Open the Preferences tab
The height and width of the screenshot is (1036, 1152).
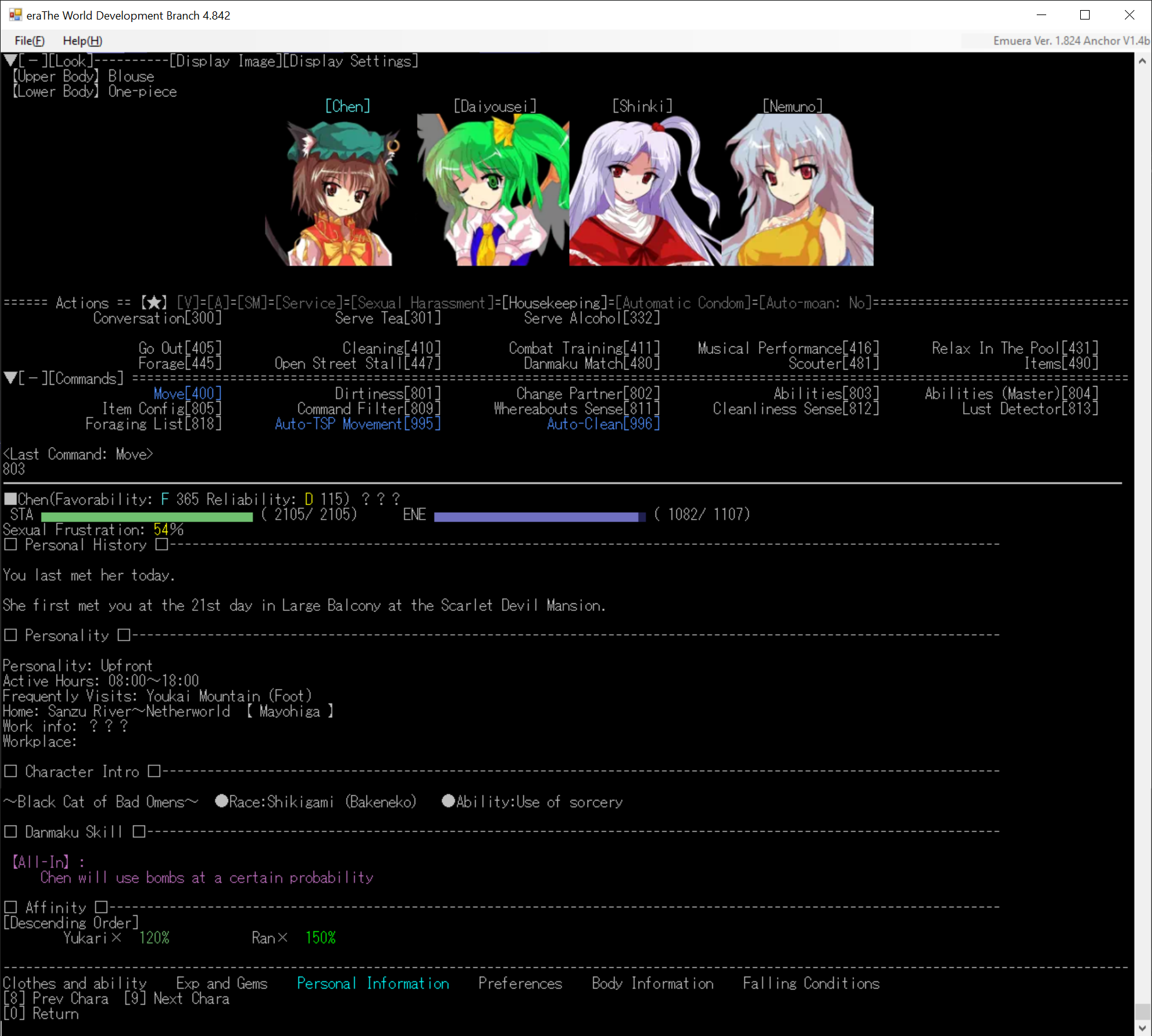pos(520,983)
